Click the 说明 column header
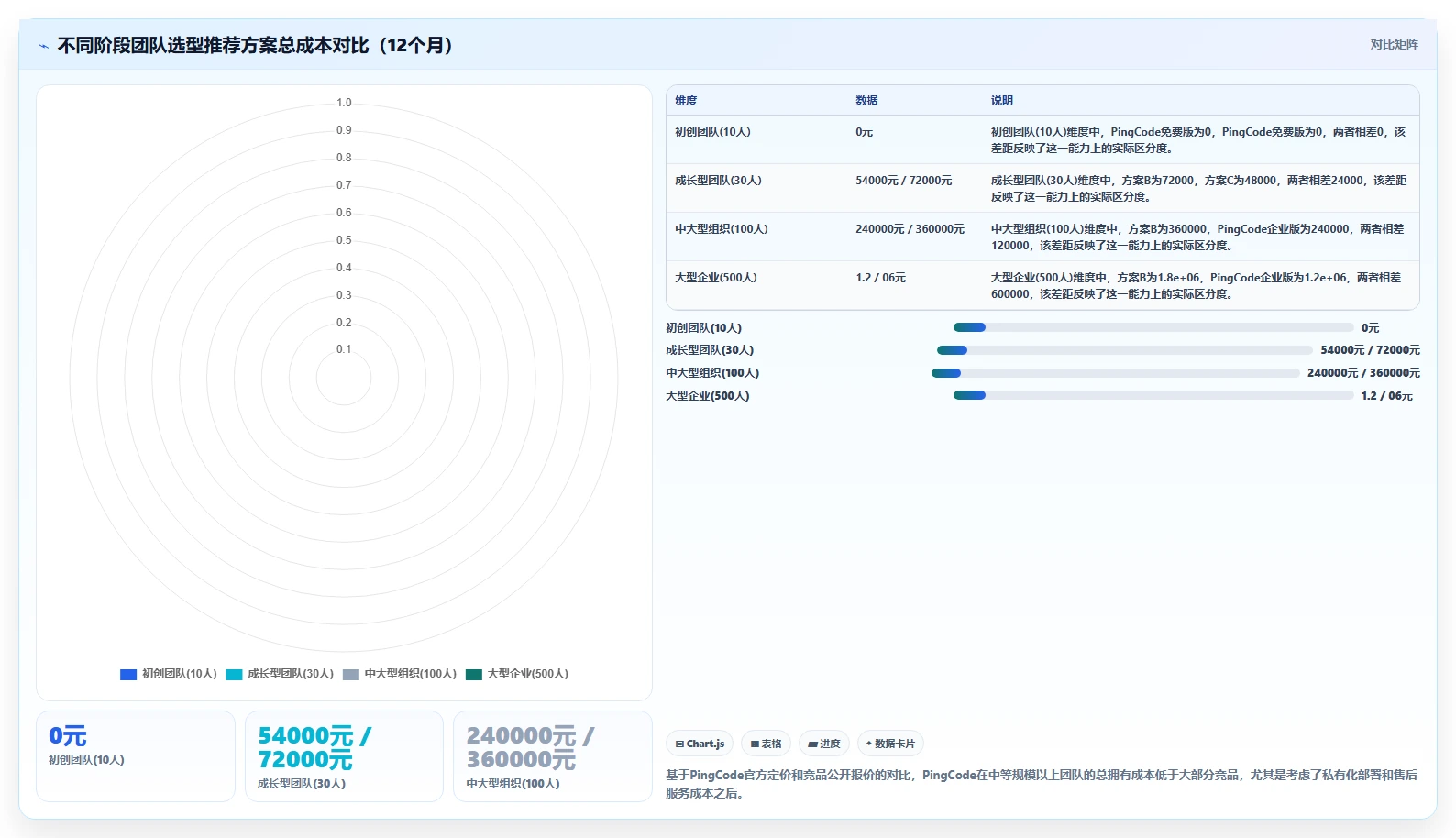This screenshot has height=838, width=1456. (x=1002, y=101)
